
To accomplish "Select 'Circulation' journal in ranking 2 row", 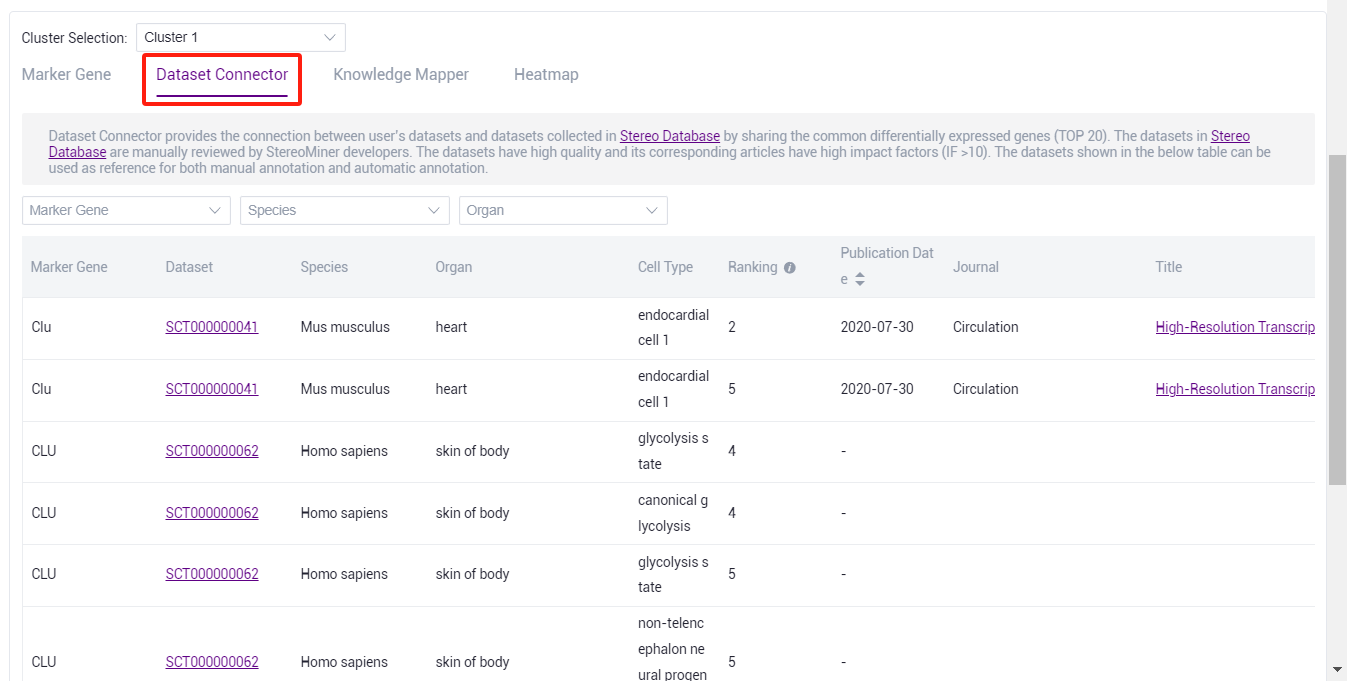I will [986, 327].
